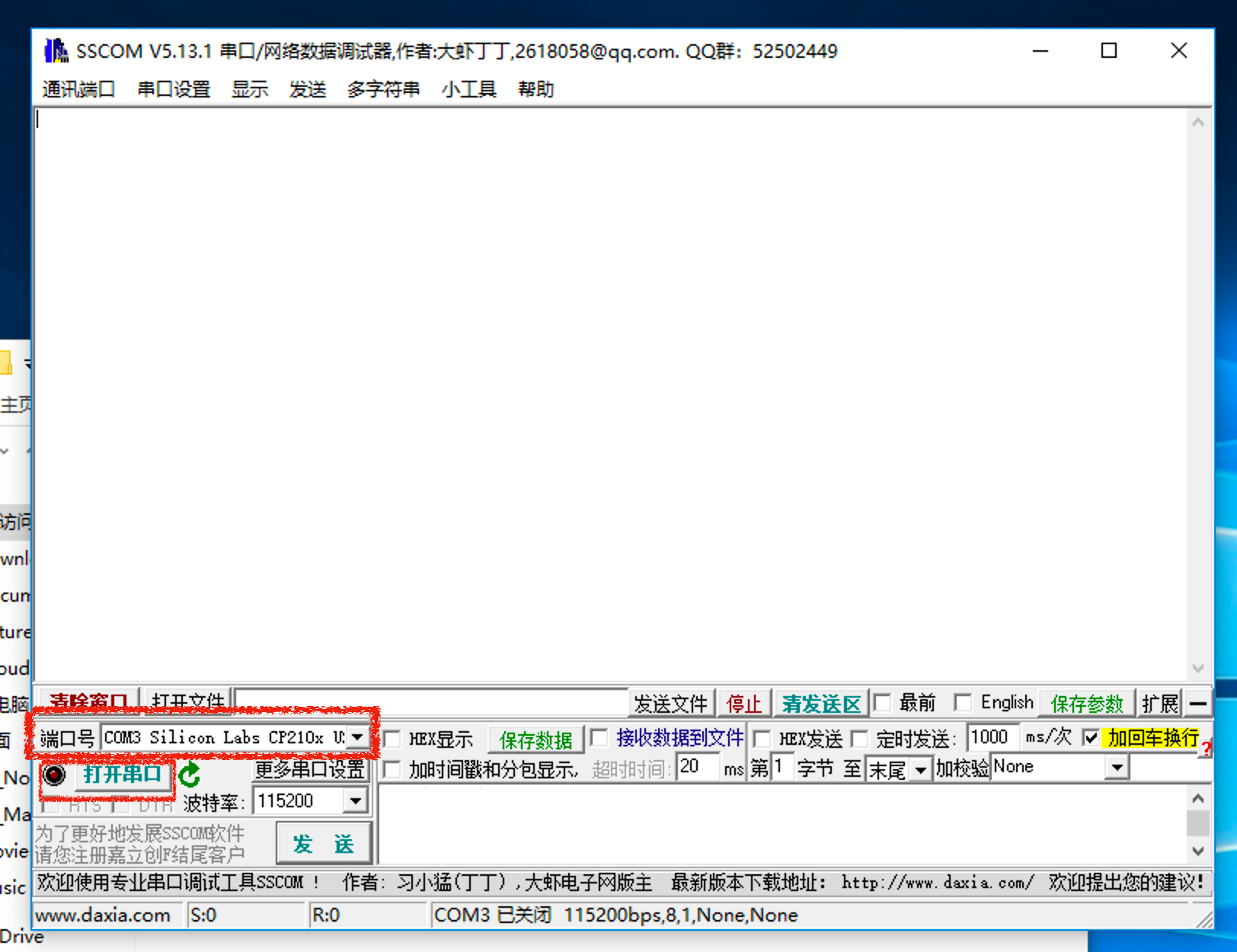The image size is (1237, 952).
Task: Click the red port status indicator light
Action: pos(54,775)
